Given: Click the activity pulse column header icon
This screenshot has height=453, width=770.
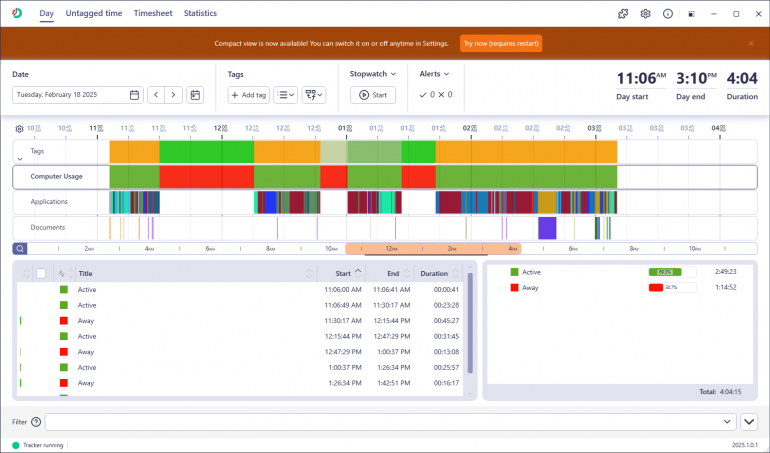Looking at the screenshot, I should pyautogui.click(x=61, y=273).
